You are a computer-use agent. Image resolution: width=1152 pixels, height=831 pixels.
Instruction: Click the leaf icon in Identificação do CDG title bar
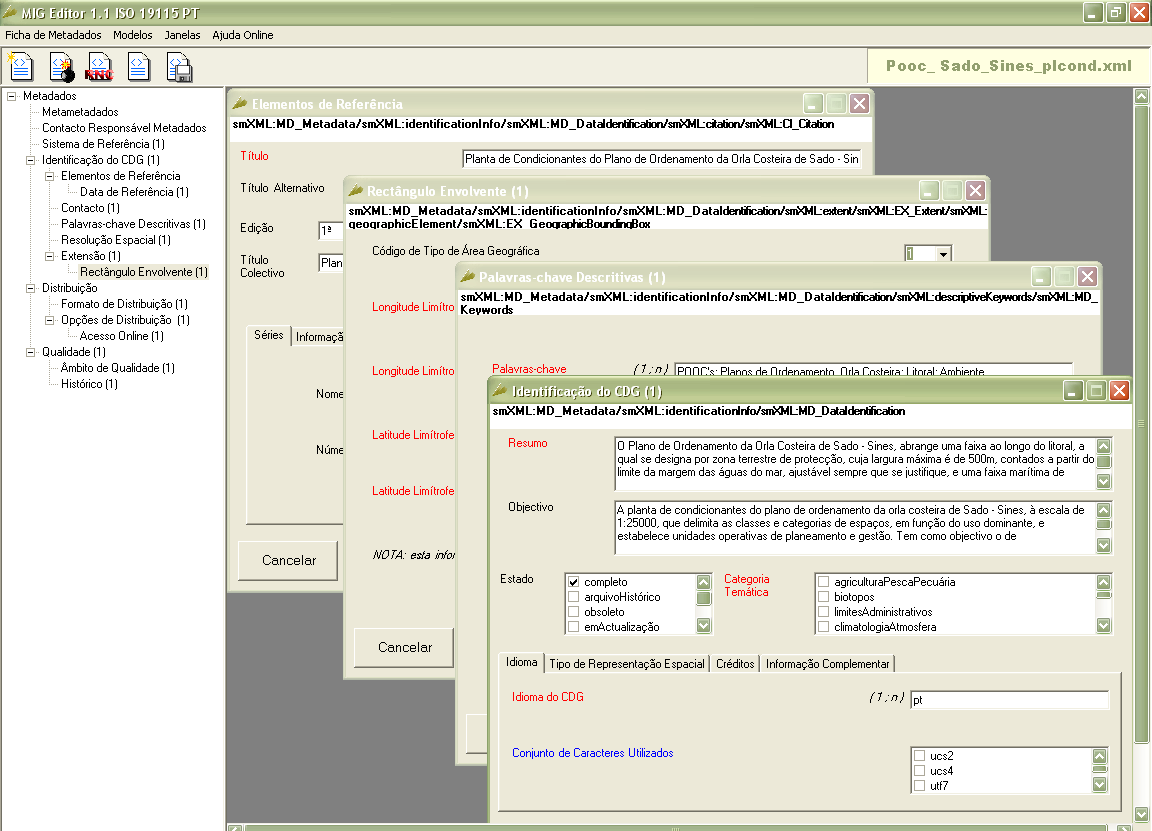pyautogui.click(x=500, y=390)
